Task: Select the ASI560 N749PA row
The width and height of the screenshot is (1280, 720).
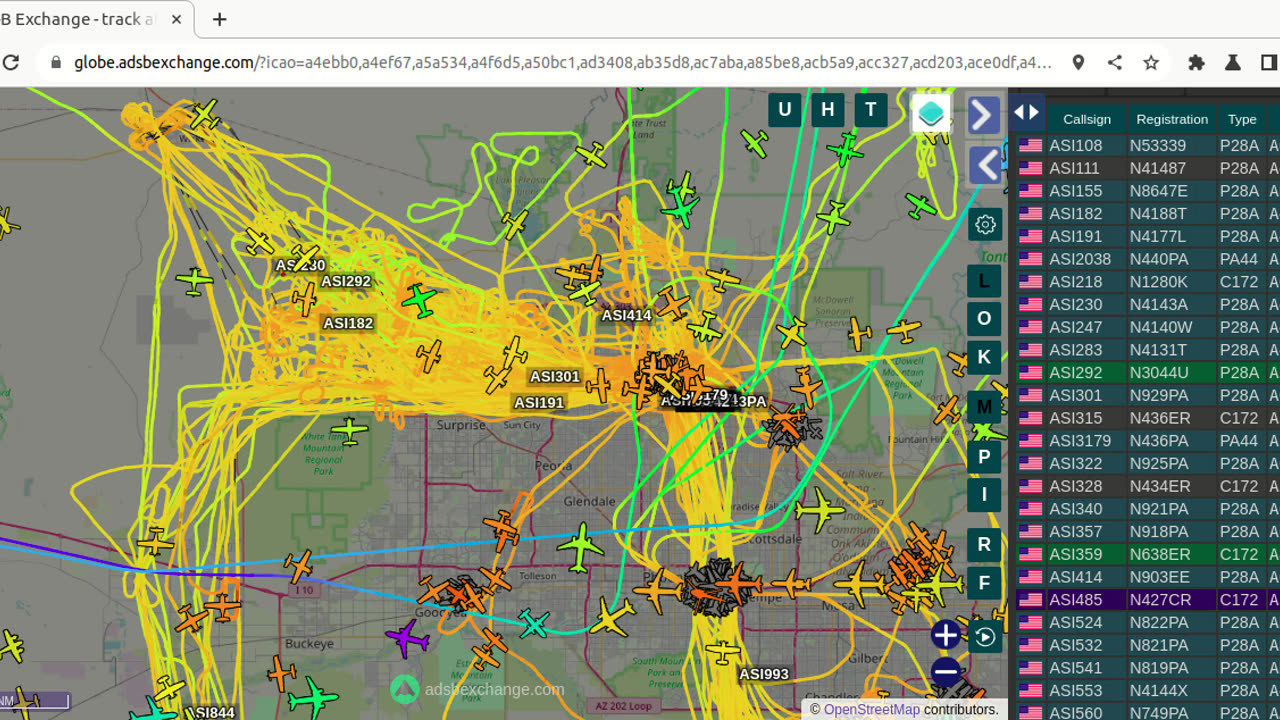Action: pyautogui.click(x=1147, y=712)
